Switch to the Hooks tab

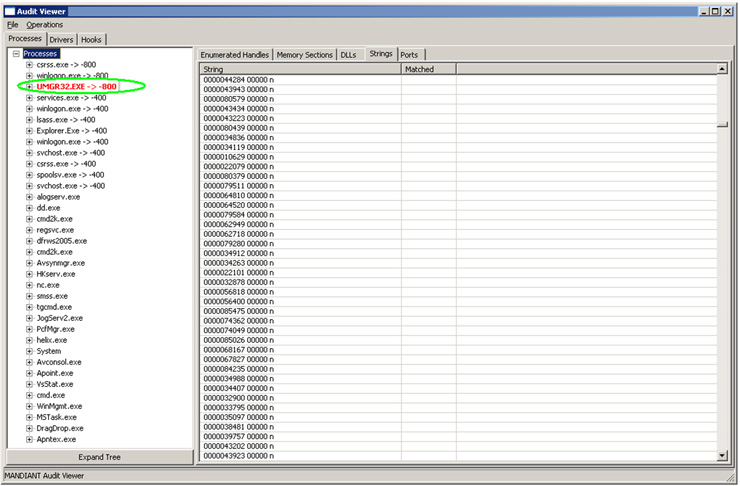pyautogui.click(x=91, y=40)
